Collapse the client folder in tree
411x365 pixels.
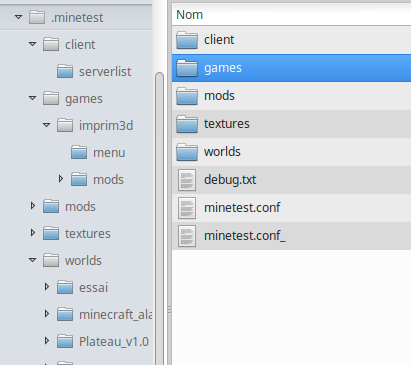[x=32, y=44]
